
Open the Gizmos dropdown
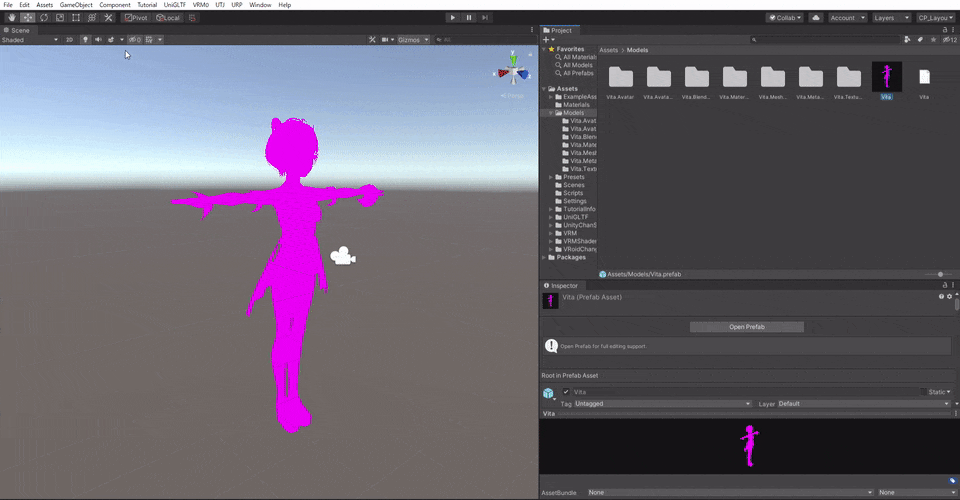tap(413, 40)
